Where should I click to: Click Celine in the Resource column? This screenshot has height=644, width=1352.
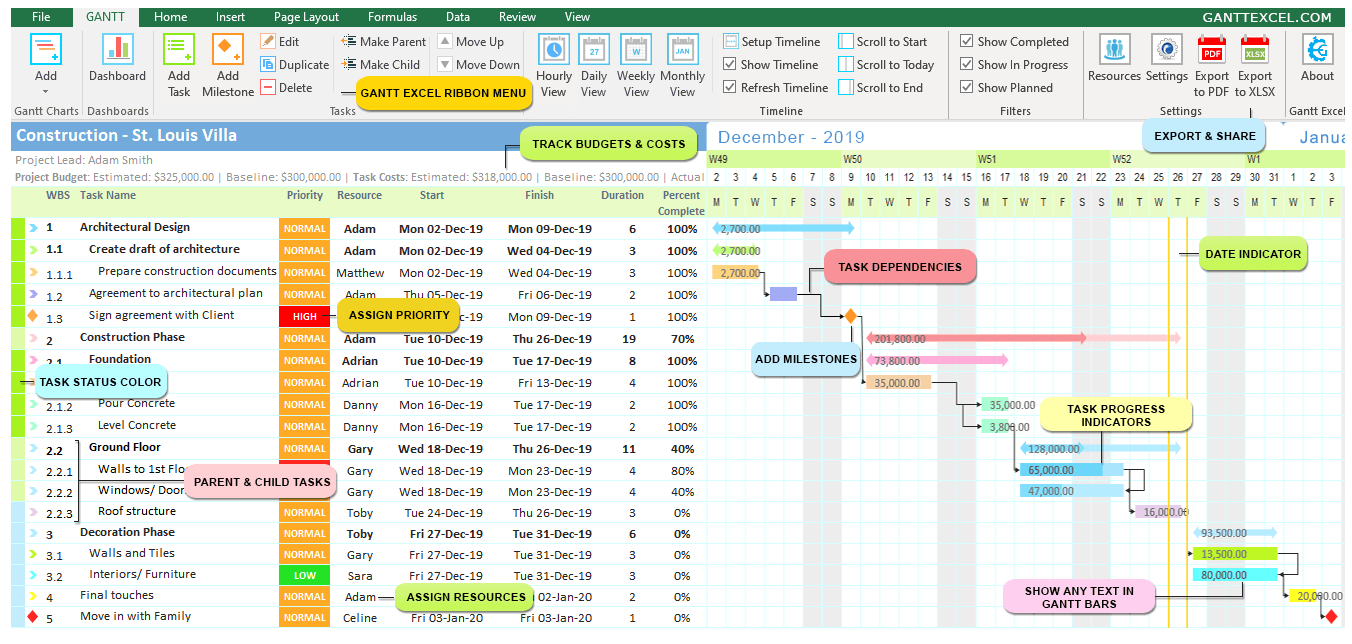click(360, 618)
